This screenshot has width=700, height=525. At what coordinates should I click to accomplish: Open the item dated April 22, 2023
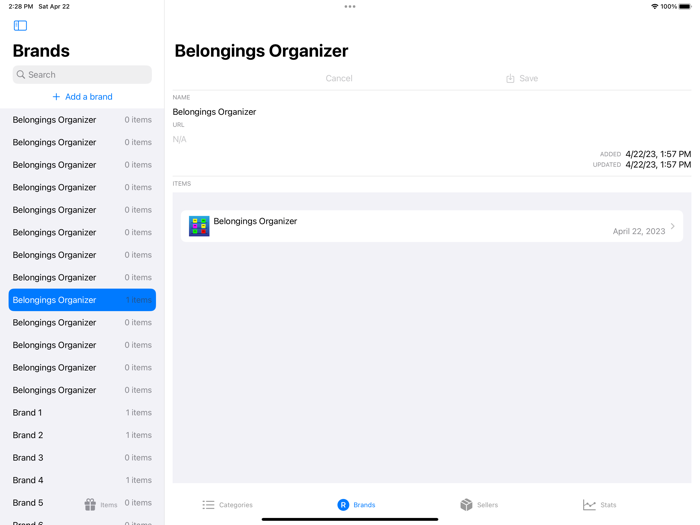(432, 226)
